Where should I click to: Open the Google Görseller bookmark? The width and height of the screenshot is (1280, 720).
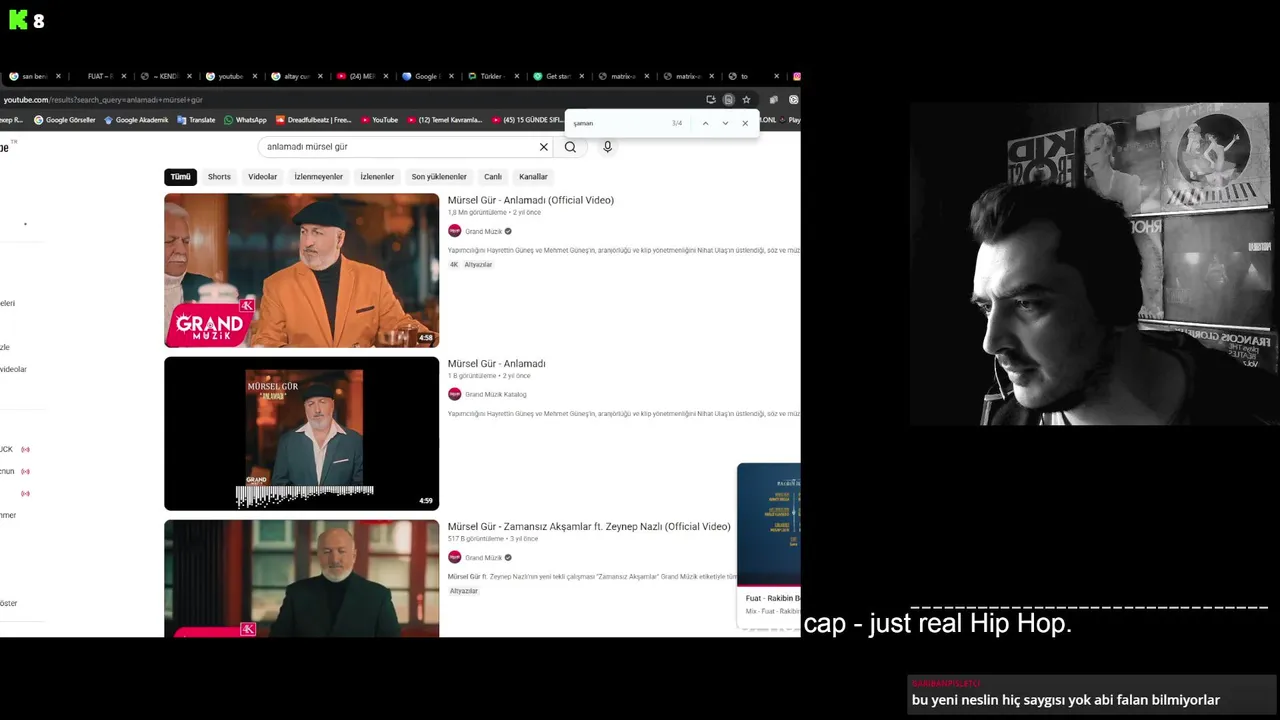point(65,120)
